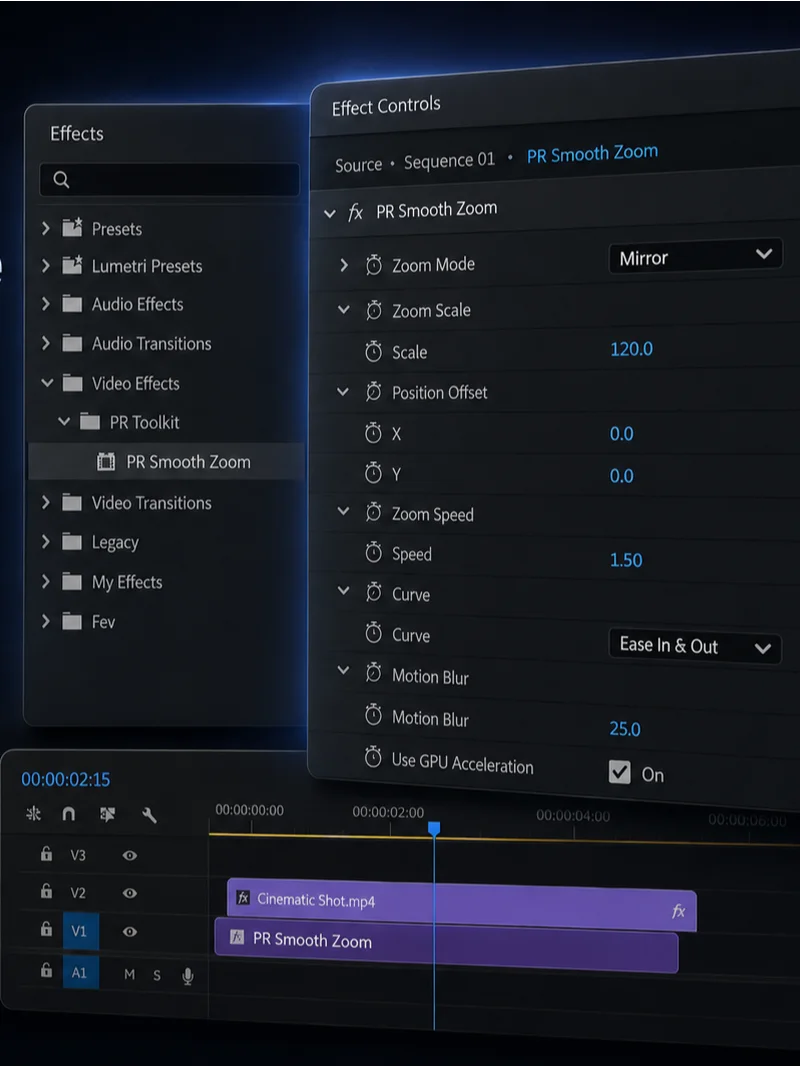Viewport: 800px width, 1066px height.
Task: Click the Speed value 1.50
Action: 626,560
